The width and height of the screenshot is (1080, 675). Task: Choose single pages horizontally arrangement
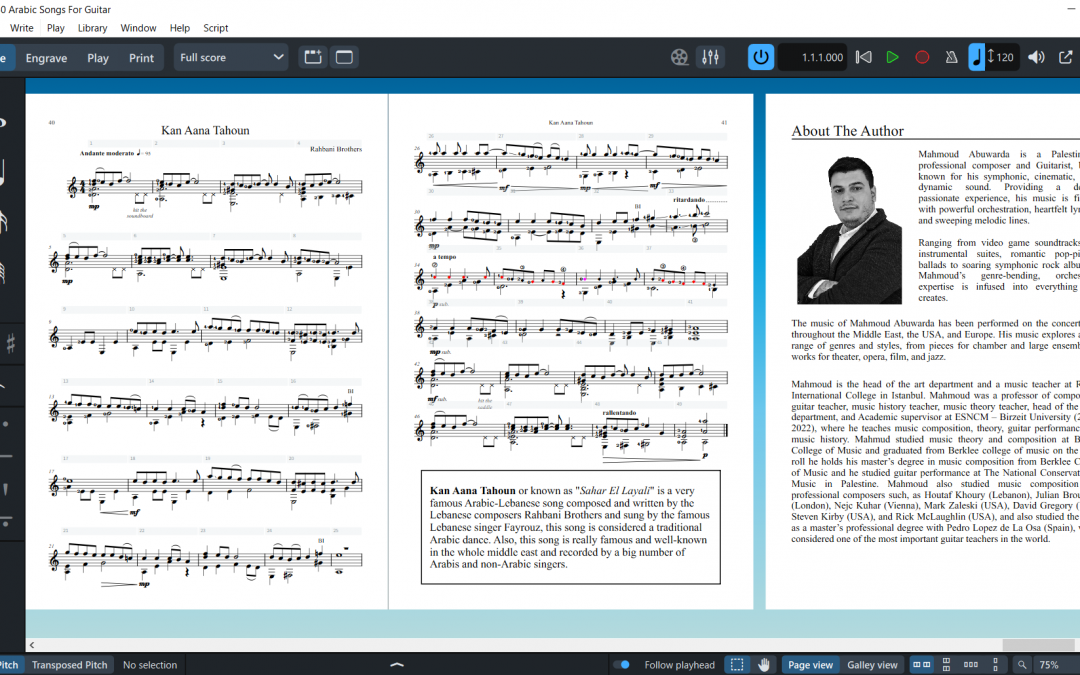coord(970,665)
